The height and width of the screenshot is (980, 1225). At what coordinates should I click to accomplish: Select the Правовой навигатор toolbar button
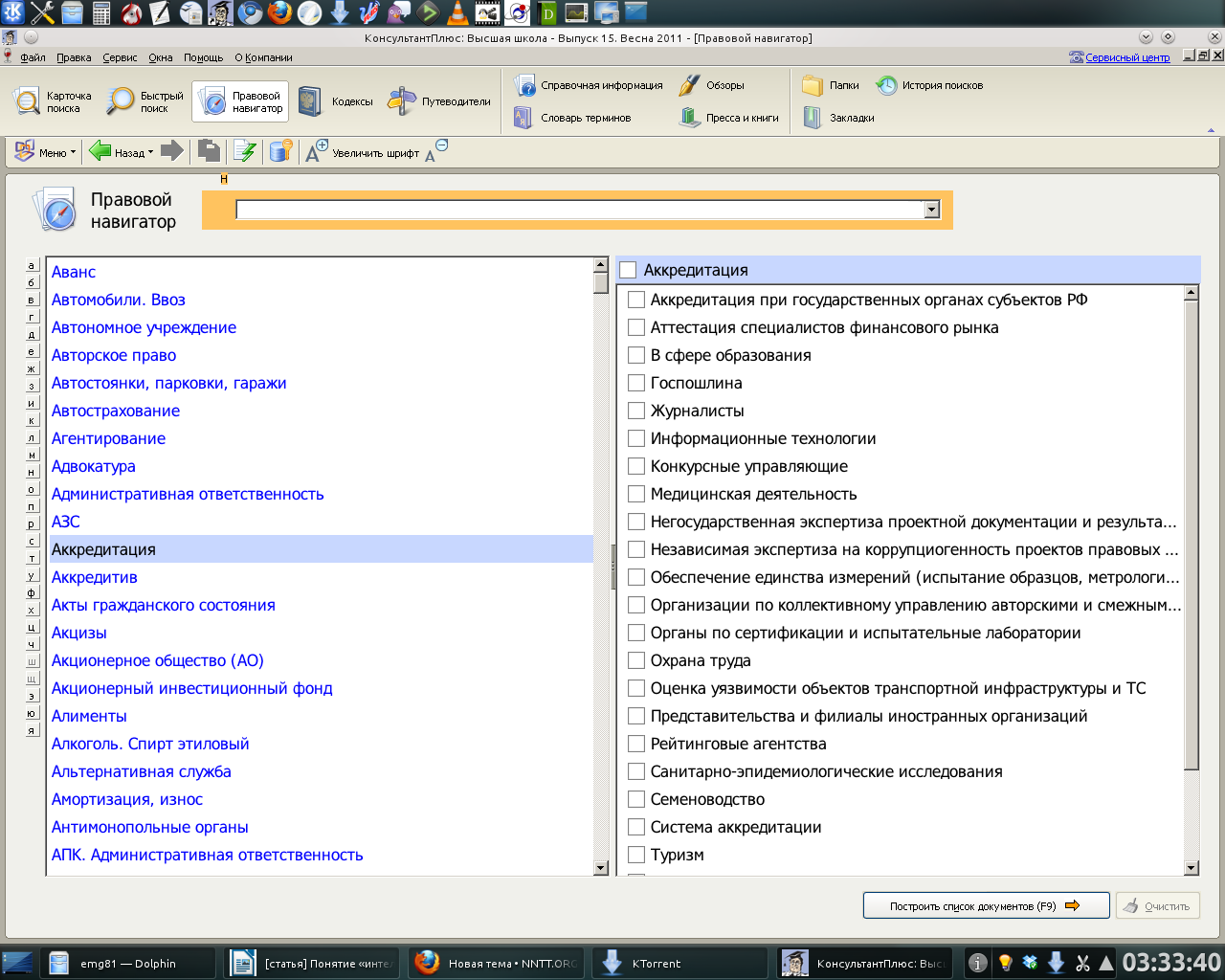coord(240,101)
